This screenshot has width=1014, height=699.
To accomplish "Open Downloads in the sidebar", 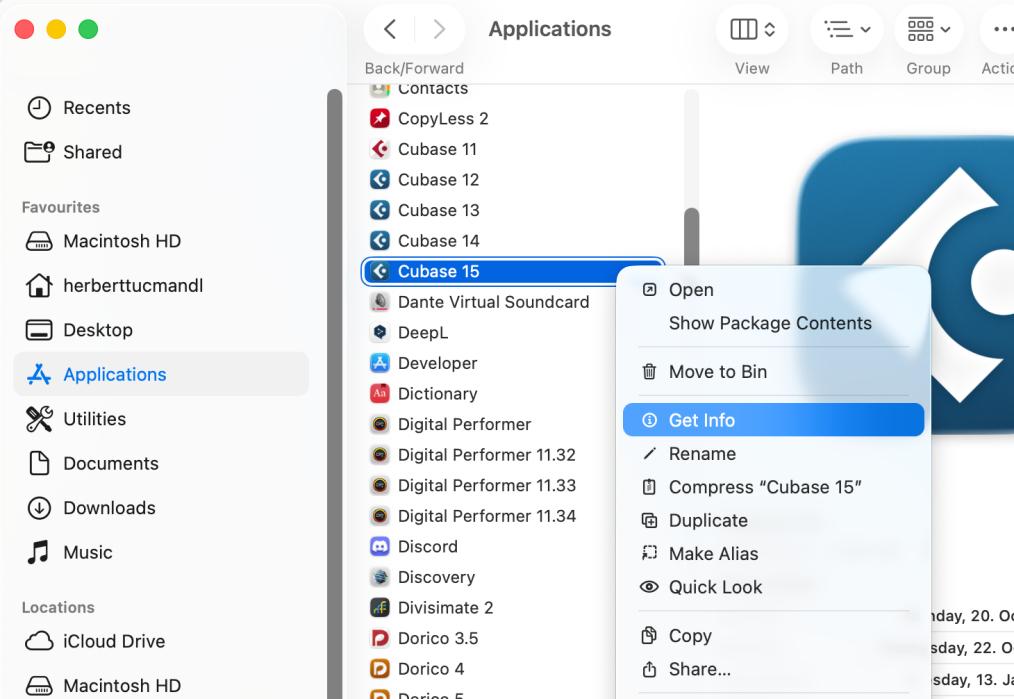I will point(109,508).
